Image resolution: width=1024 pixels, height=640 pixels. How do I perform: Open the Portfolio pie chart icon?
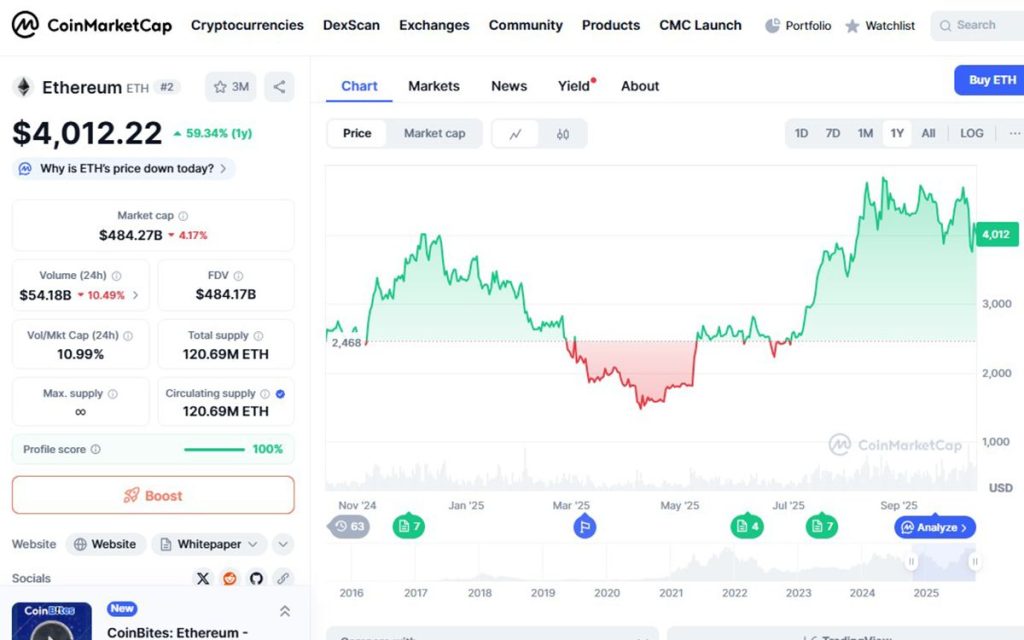(773, 25)
